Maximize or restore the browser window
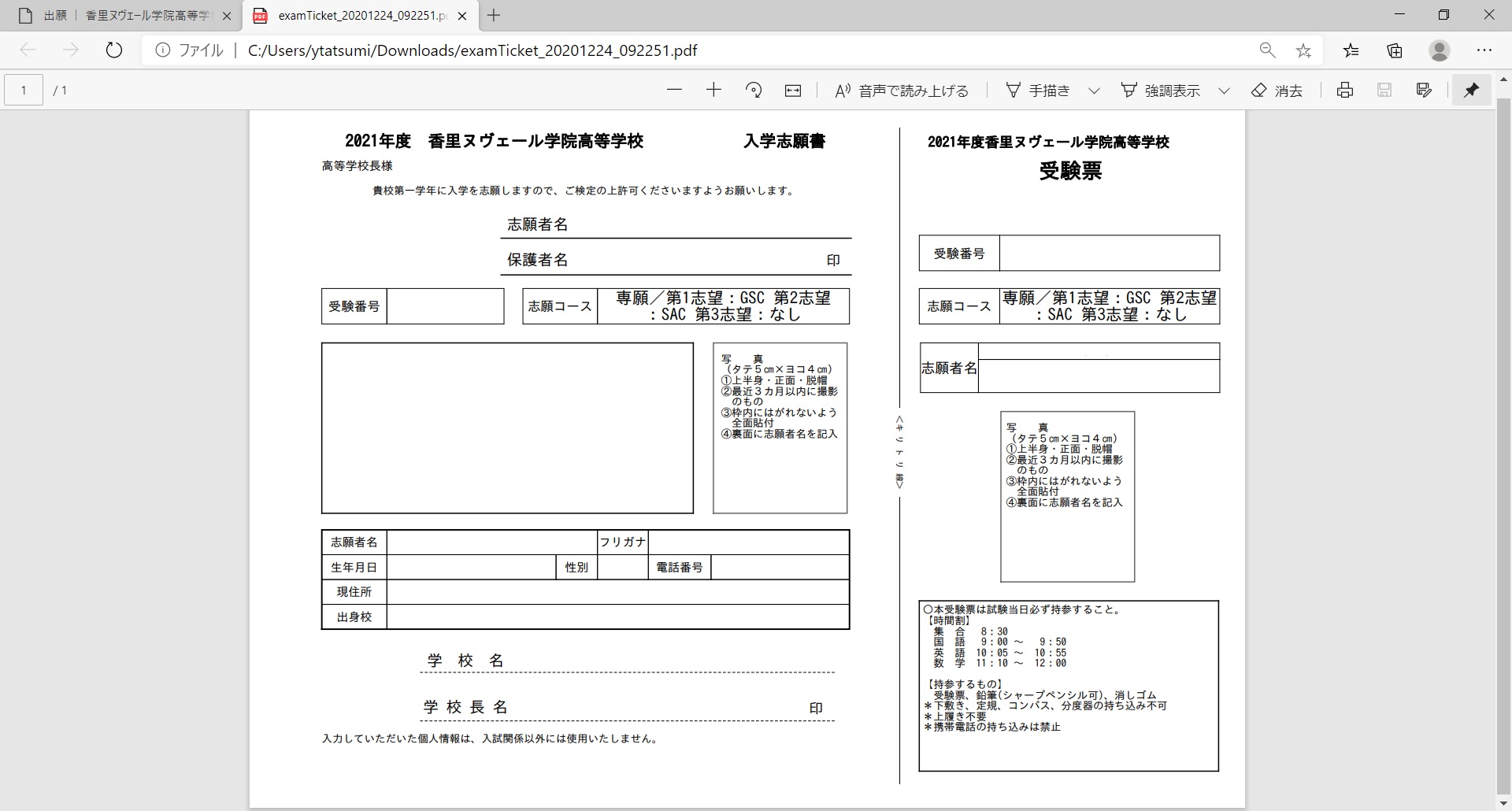 point(1443,15)
